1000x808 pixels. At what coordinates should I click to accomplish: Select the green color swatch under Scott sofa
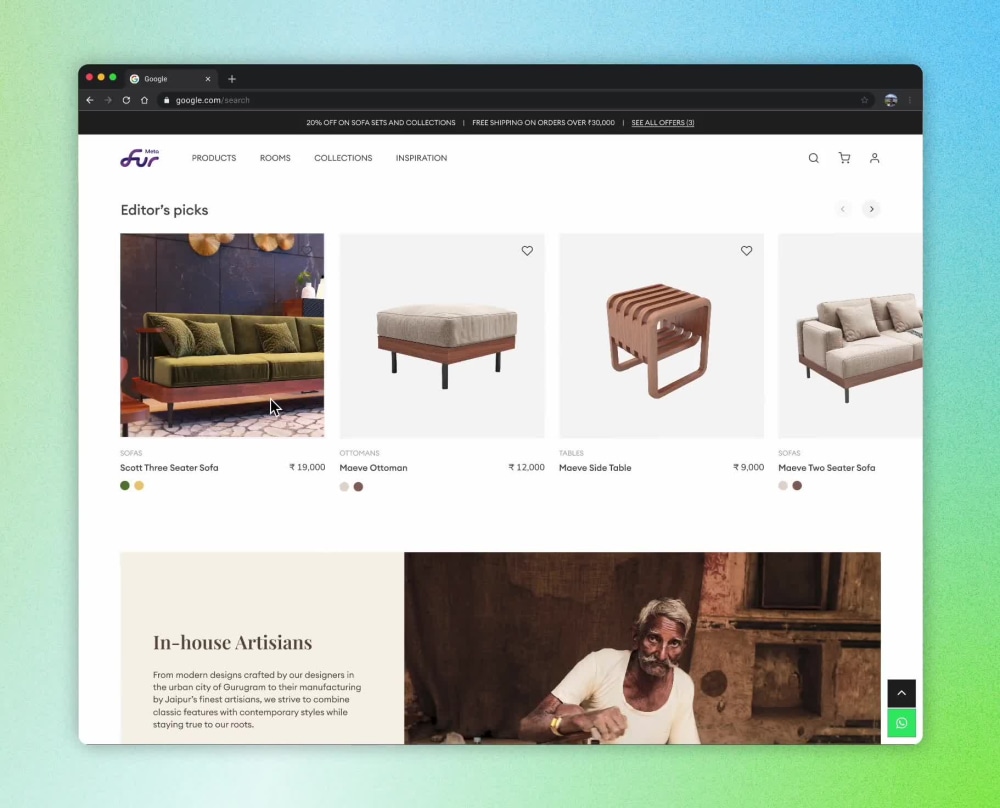point(124,485)
